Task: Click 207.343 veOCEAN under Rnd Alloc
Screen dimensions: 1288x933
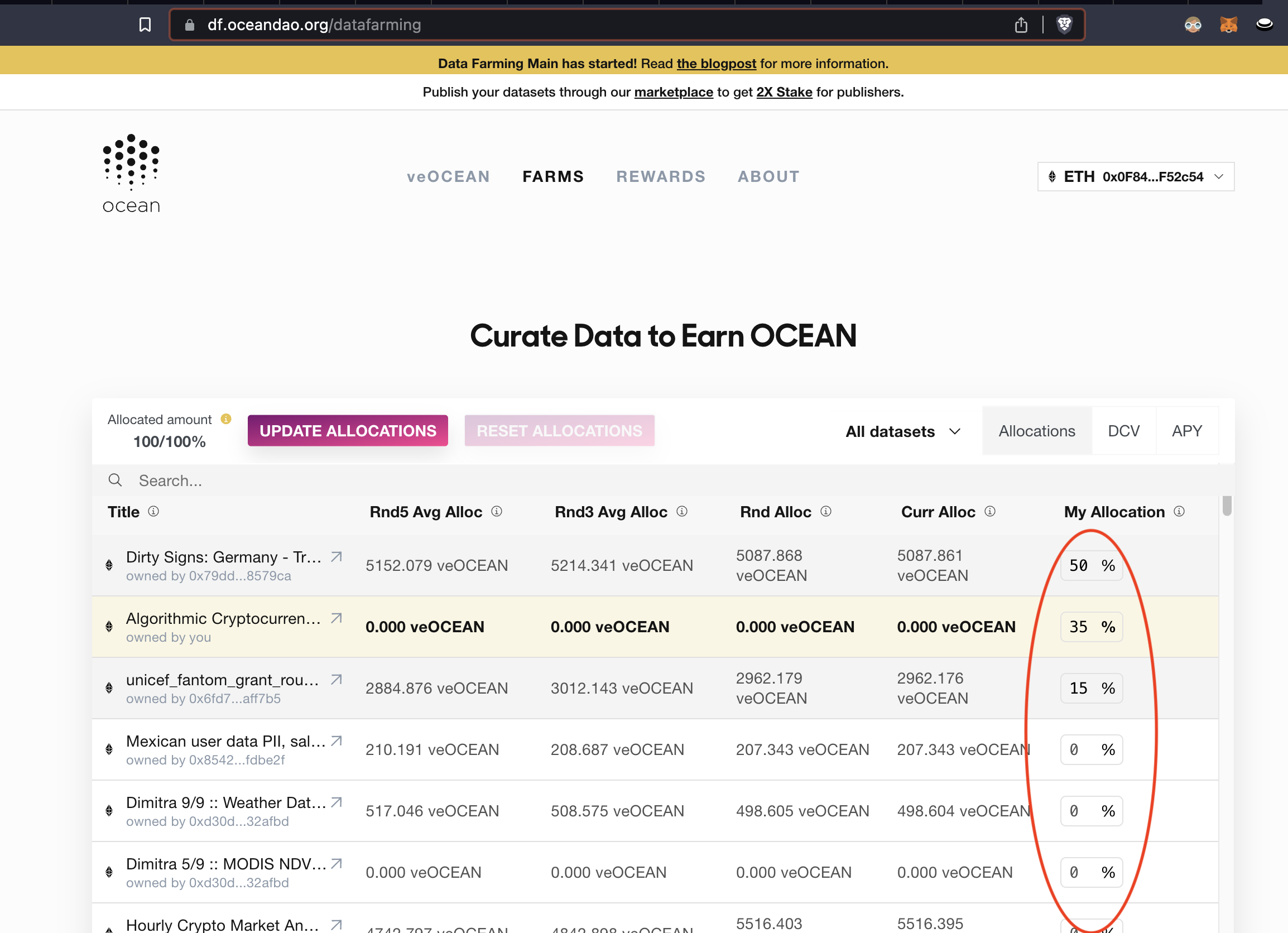Action: coord(802,749)
